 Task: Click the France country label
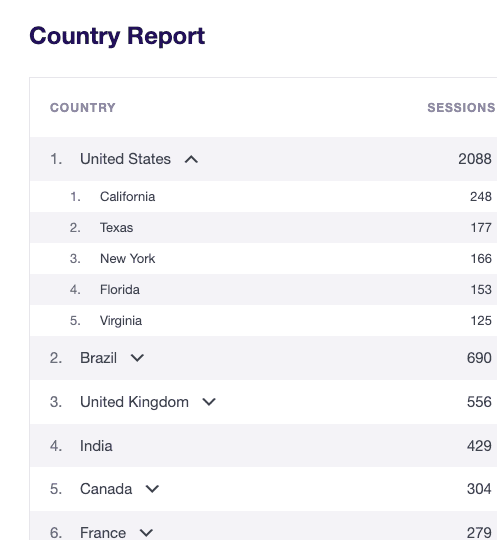tap(103, 533)
